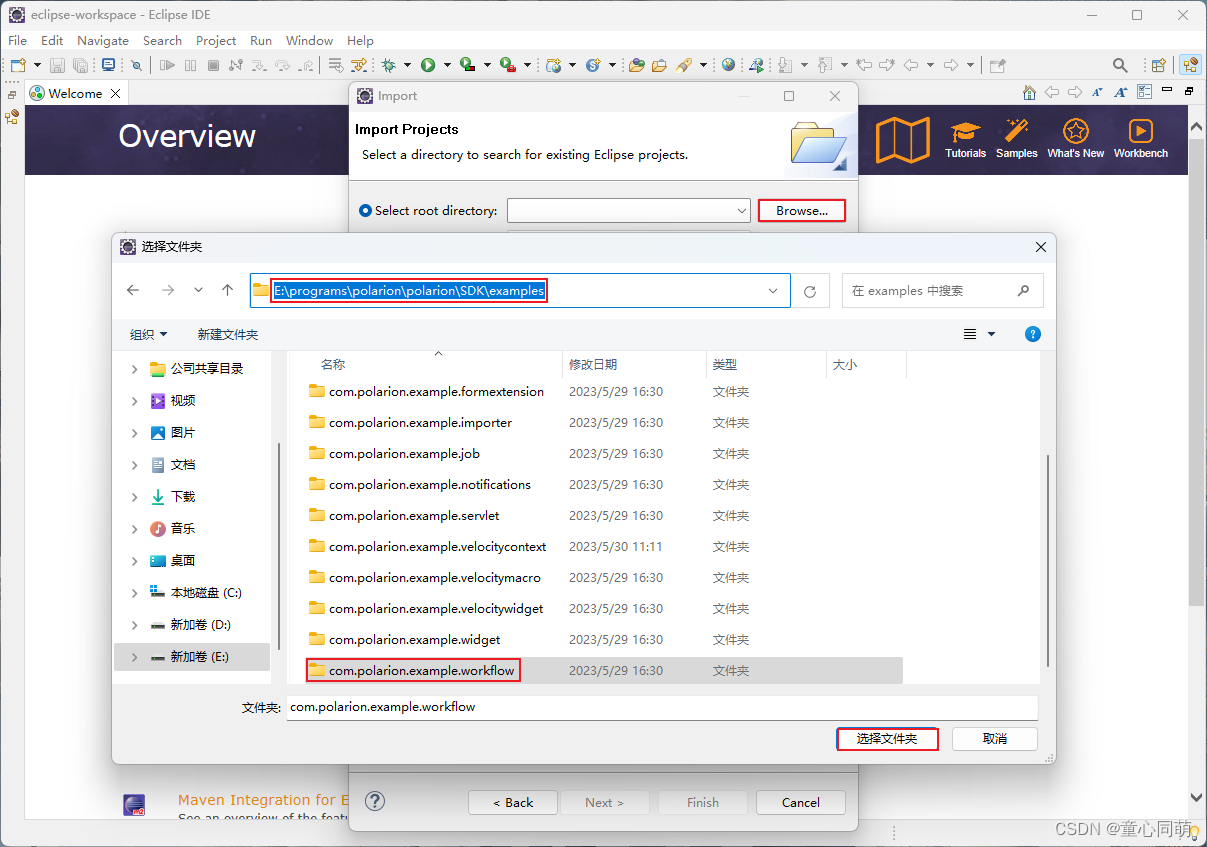Viewport: 1207px width, 847px height.
Task: Click the Open Type icon
Action: tap(637, 65)
